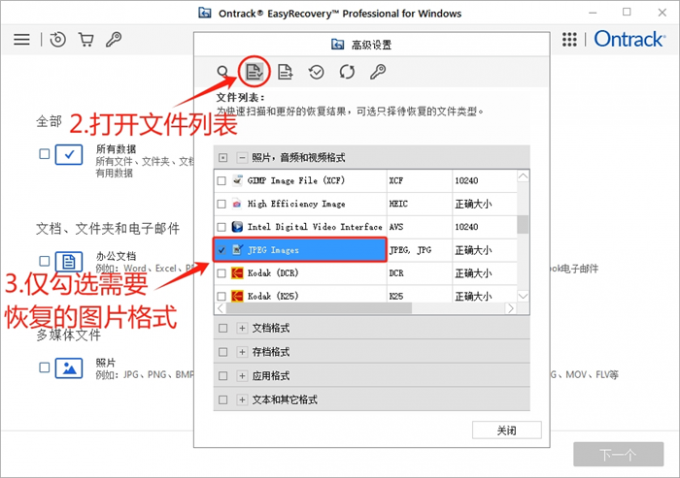Click the horizontal scroll left arrow
This screenshot has width=680, height=478.
point(220,308)
